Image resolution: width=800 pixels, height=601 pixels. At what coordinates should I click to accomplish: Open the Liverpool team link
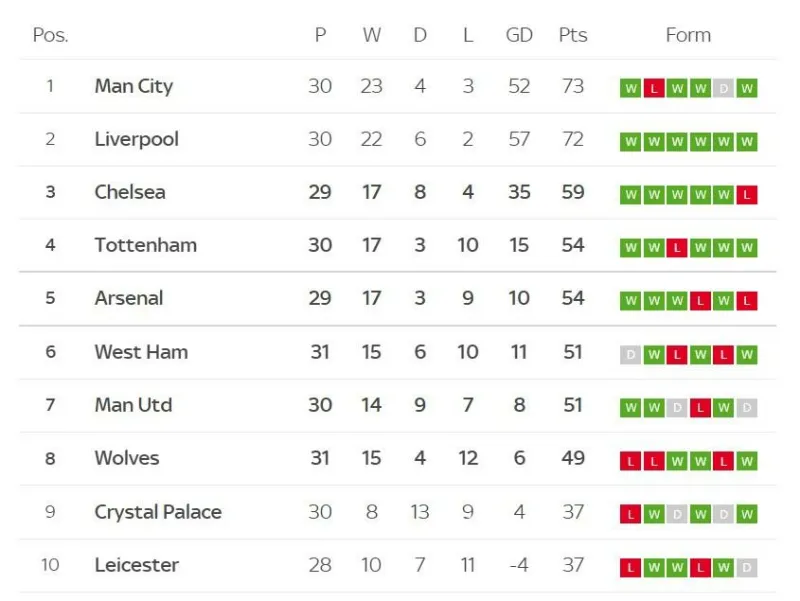[x=137, y=139]
